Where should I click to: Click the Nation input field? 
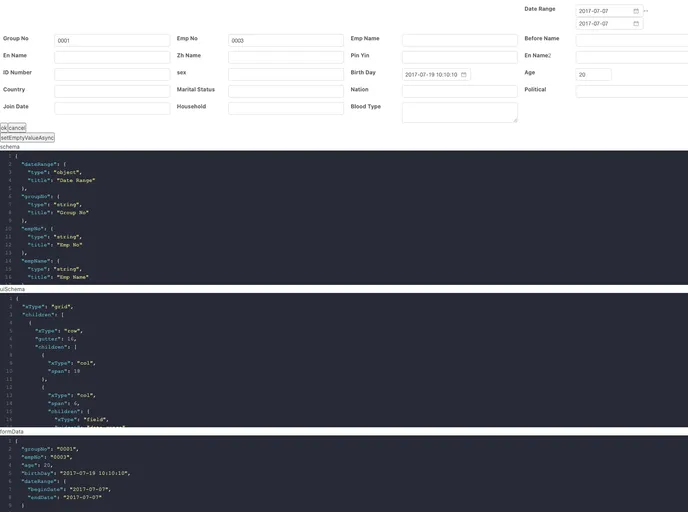(x=459, y=91)
